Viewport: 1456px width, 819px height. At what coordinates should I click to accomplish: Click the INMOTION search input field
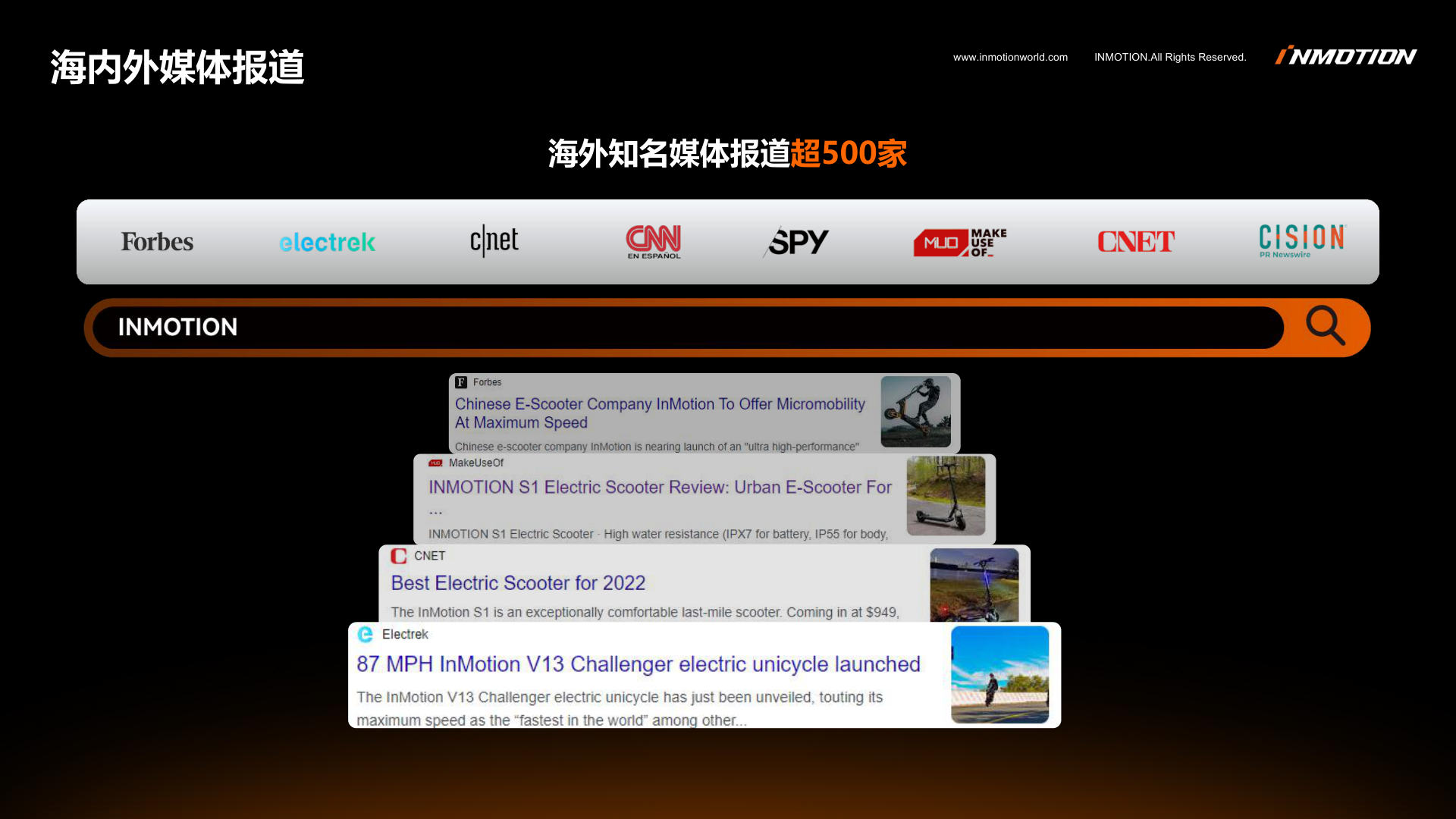tap(688, 328)
